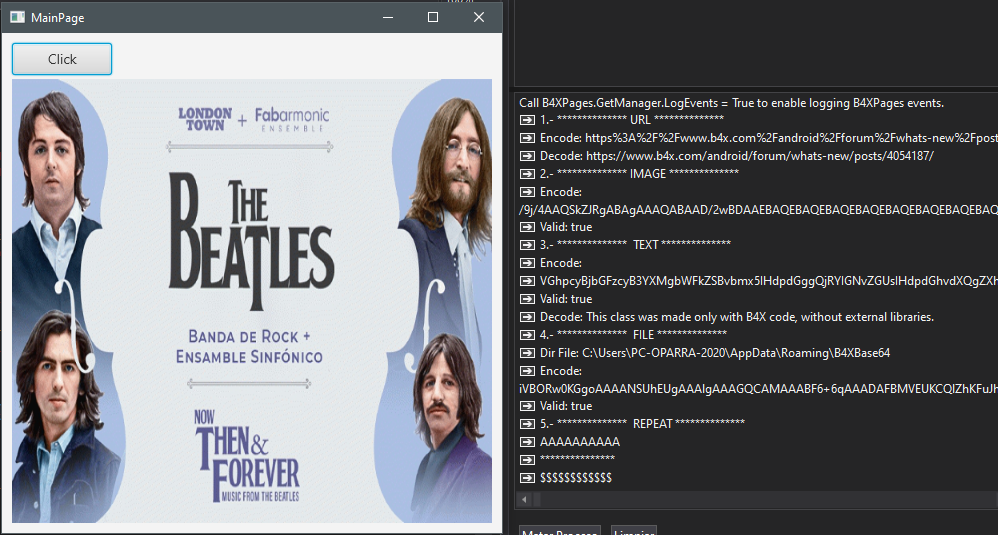Click the arrow icon beside "Encode: https%3A" row
Image resolution: width=998 pixels, height=535 pixels.
click(527, 137)
